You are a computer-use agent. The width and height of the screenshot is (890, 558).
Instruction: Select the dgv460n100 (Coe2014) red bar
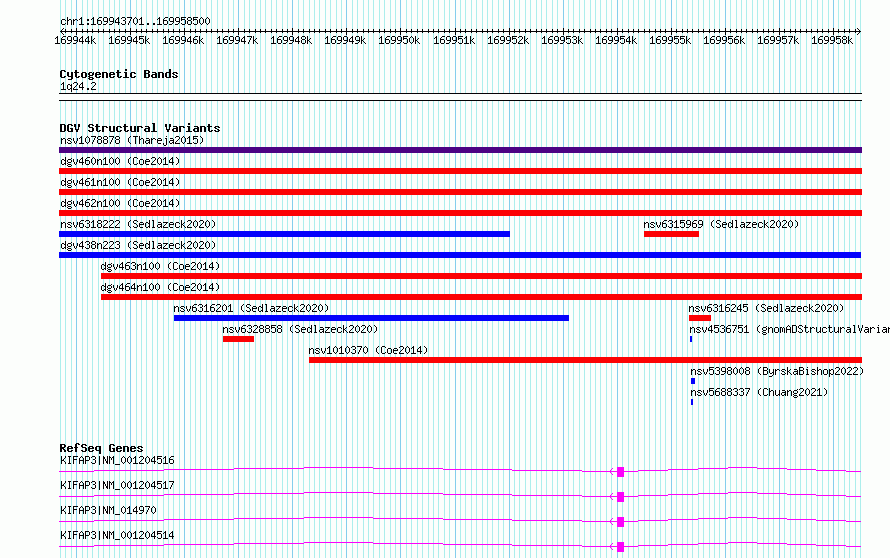tap(460, 171)
